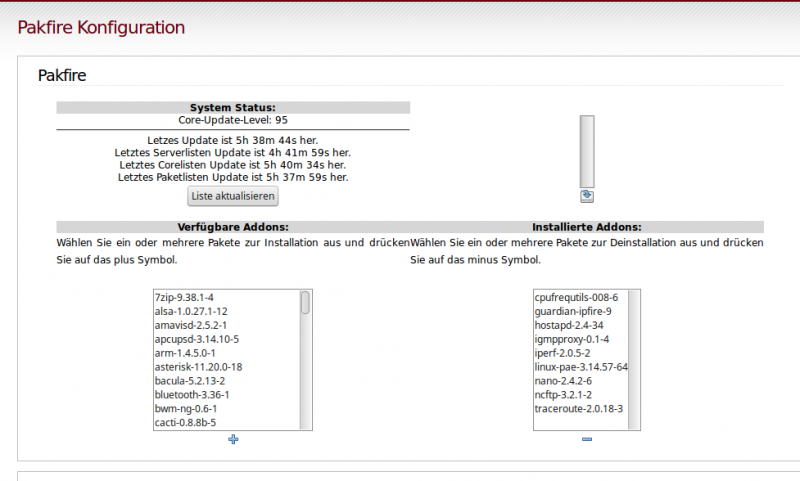Click the available addons list scrollbar thumb

pyautogui.click(x=305, y=302)
